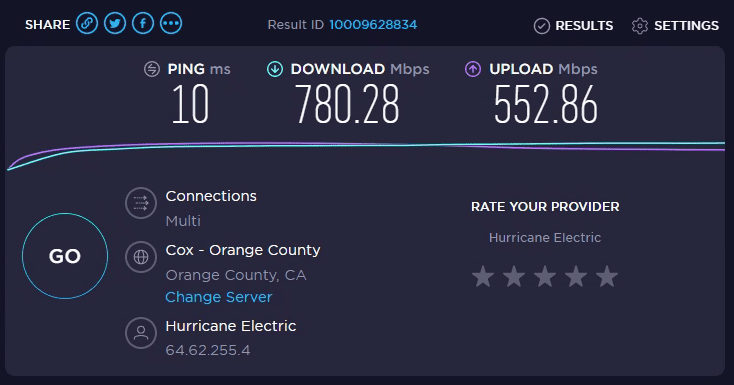
Task: Open Change Server link
Action: coord(219,297)
